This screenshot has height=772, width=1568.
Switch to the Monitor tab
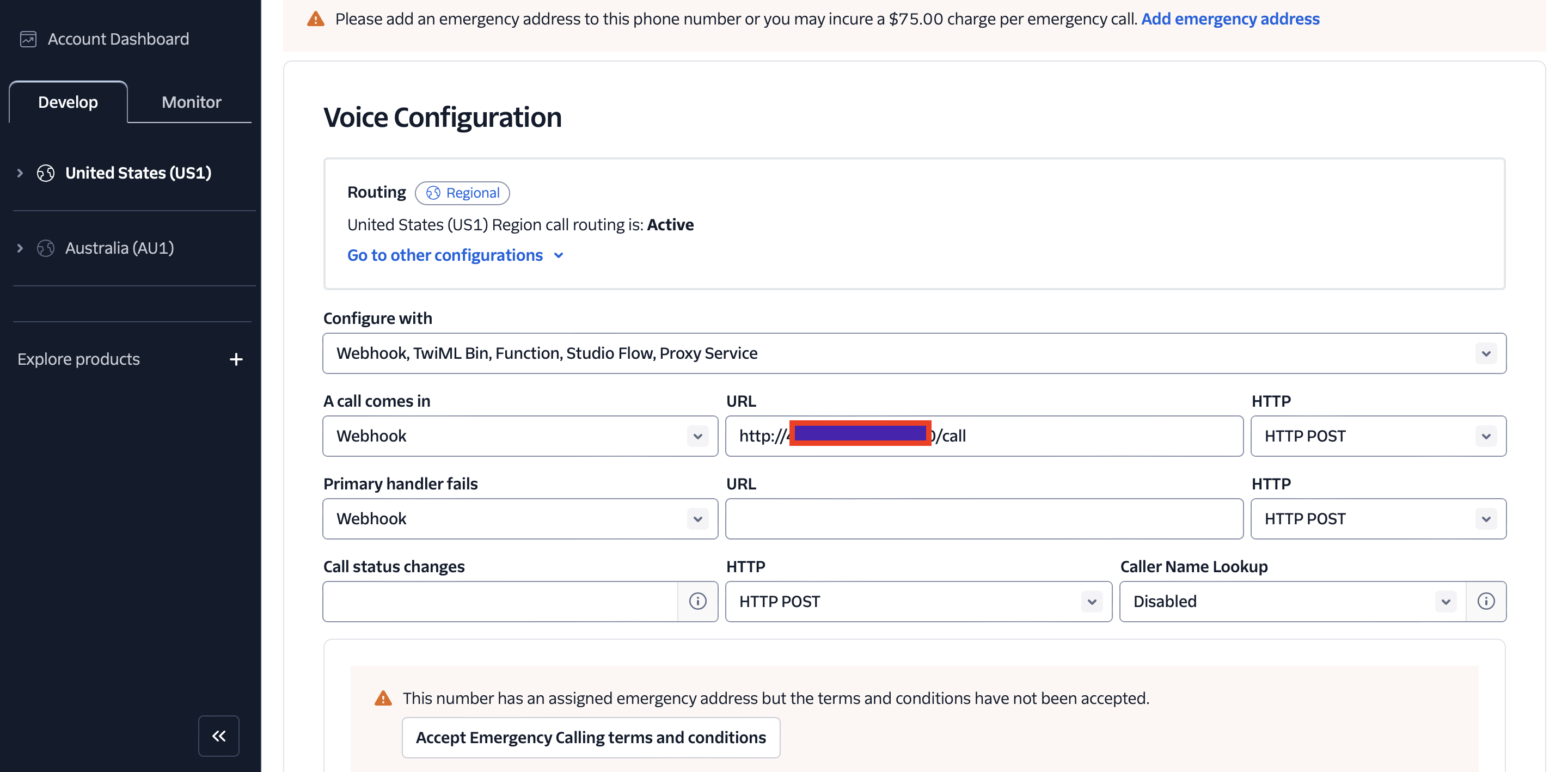(191, 102)
